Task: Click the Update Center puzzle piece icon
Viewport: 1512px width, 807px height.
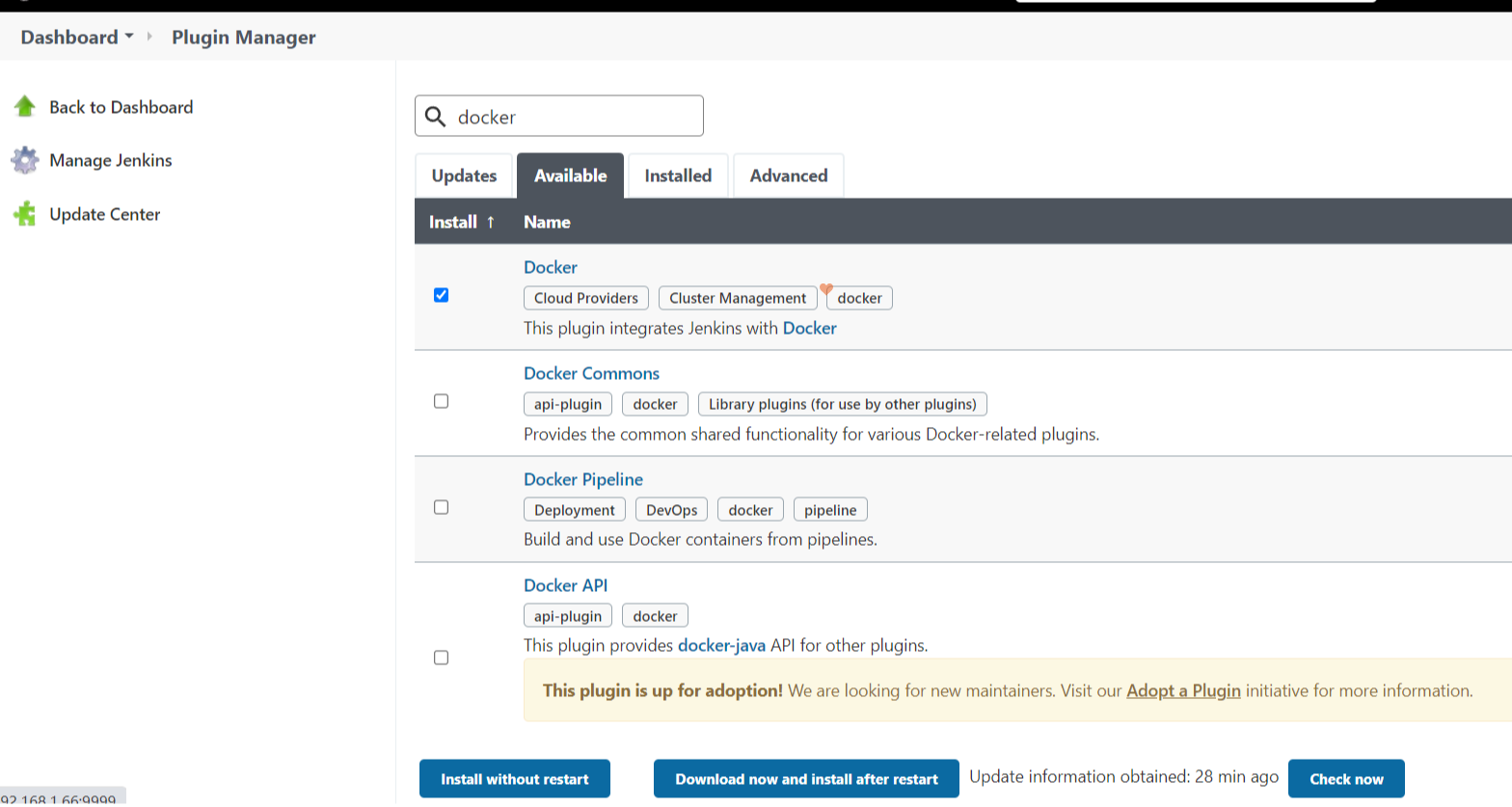Action: pos(25,214)
